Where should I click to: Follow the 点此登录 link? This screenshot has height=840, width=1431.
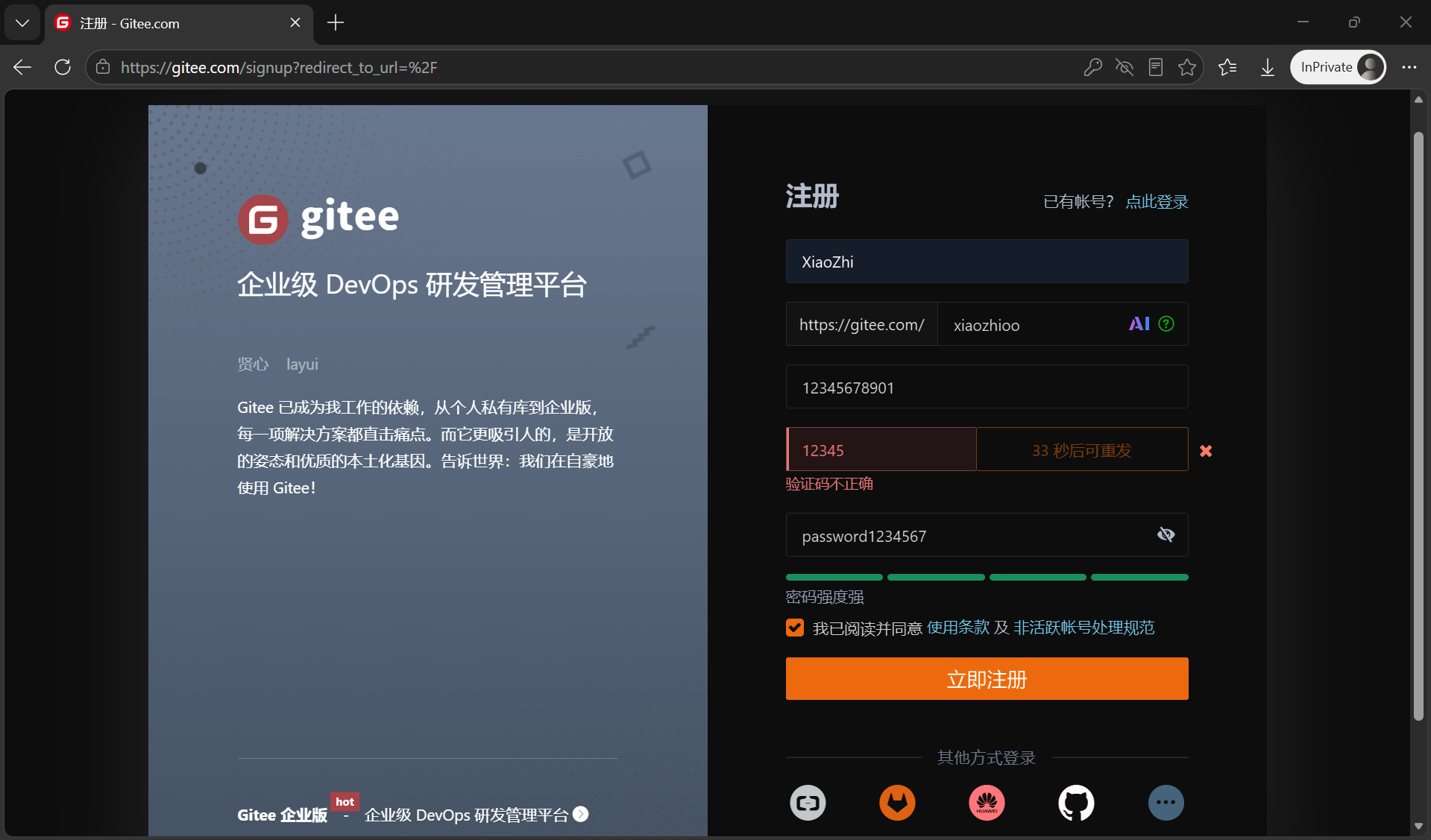pyautogui.click(x=1157, y=201)
